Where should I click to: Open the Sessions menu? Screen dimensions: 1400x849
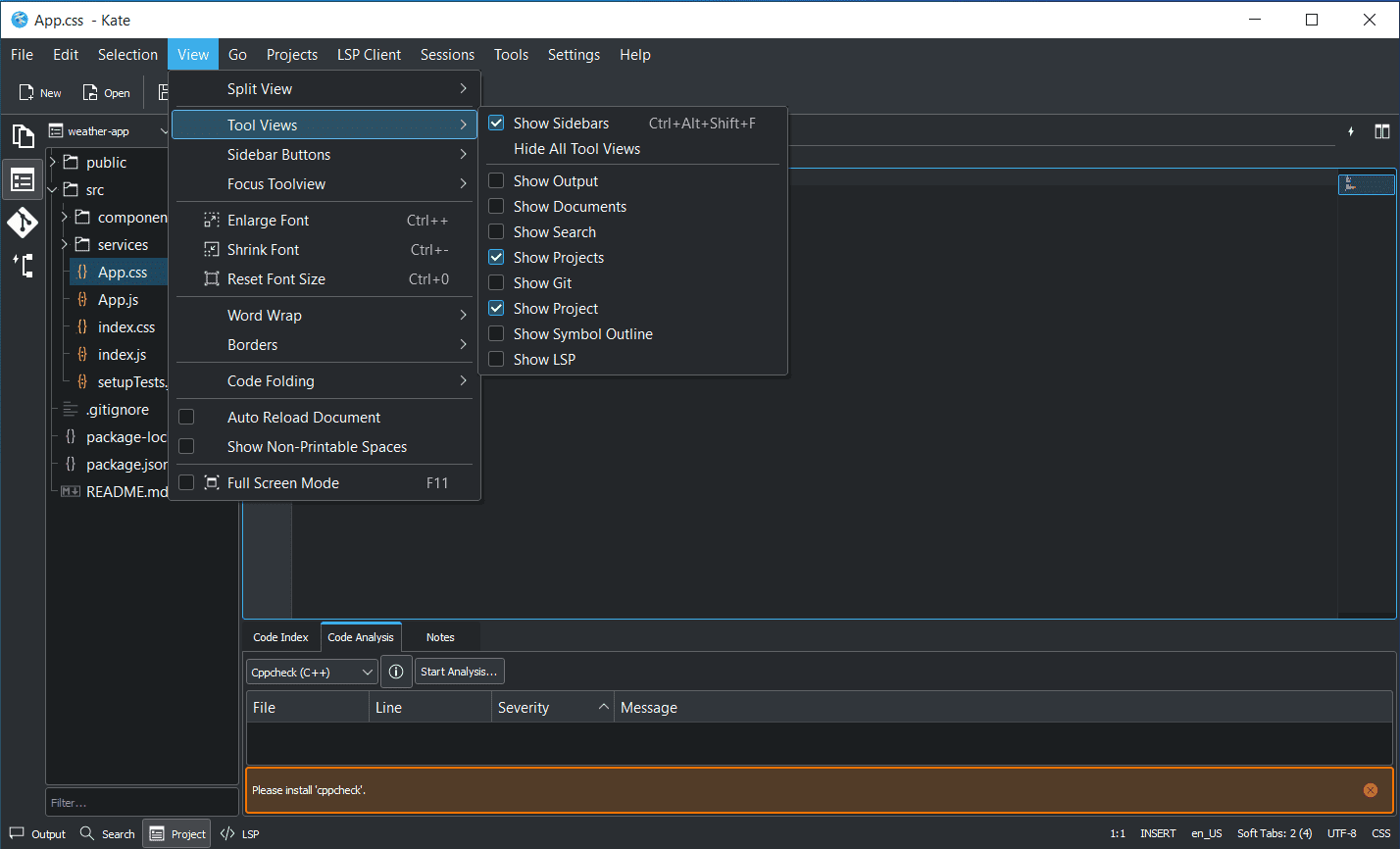tap(447, 55)
